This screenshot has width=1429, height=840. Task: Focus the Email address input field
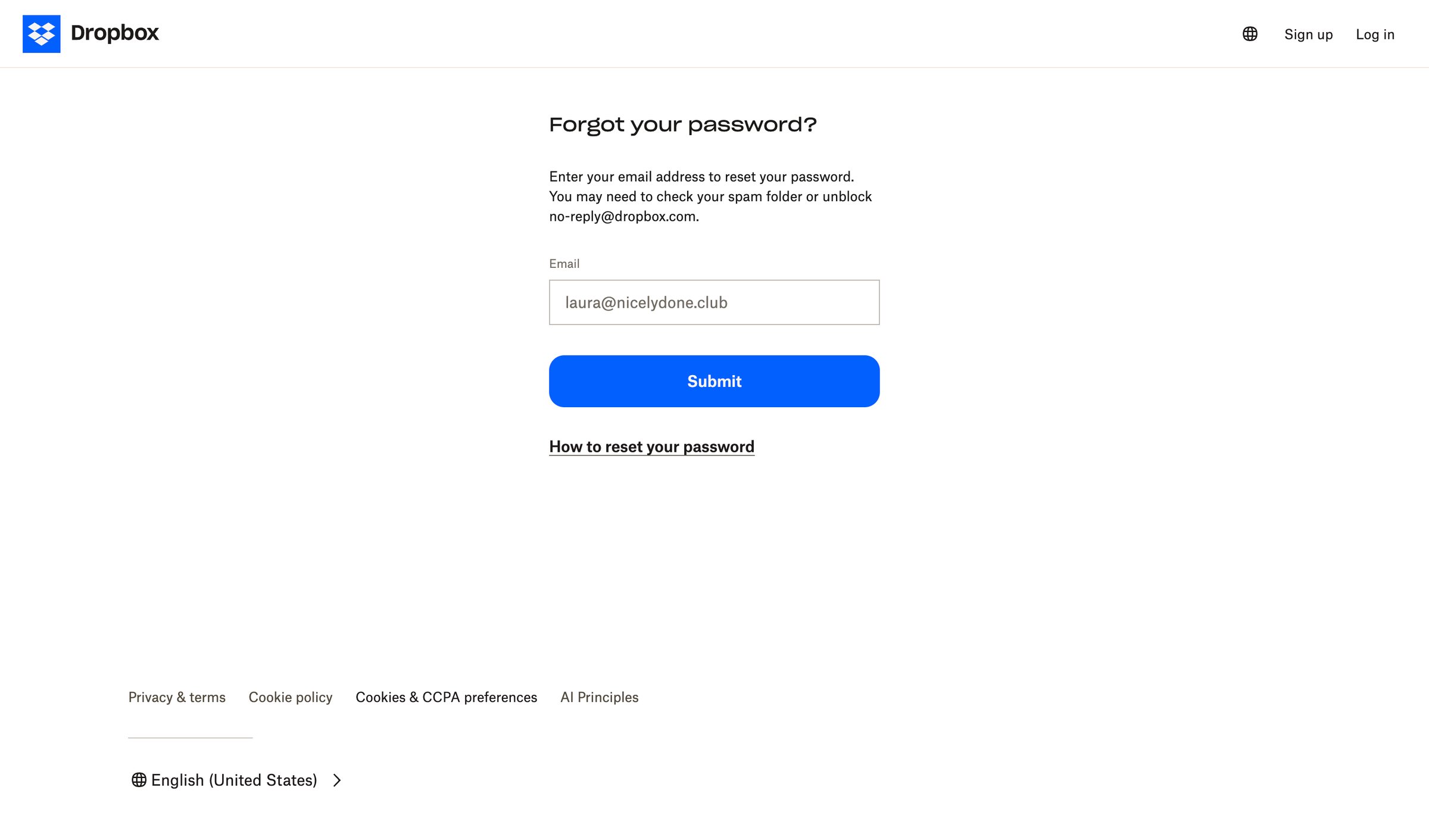tap(714, 302)
